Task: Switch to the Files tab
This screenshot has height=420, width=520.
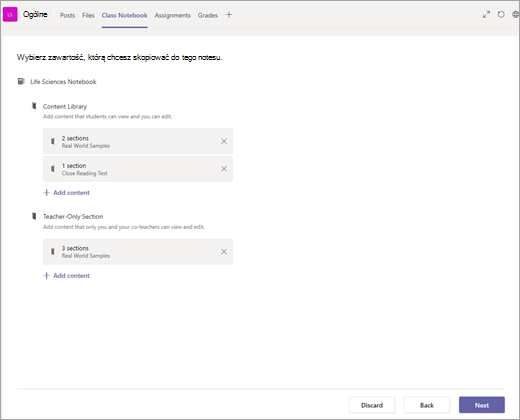Action: tap(88, 15)
